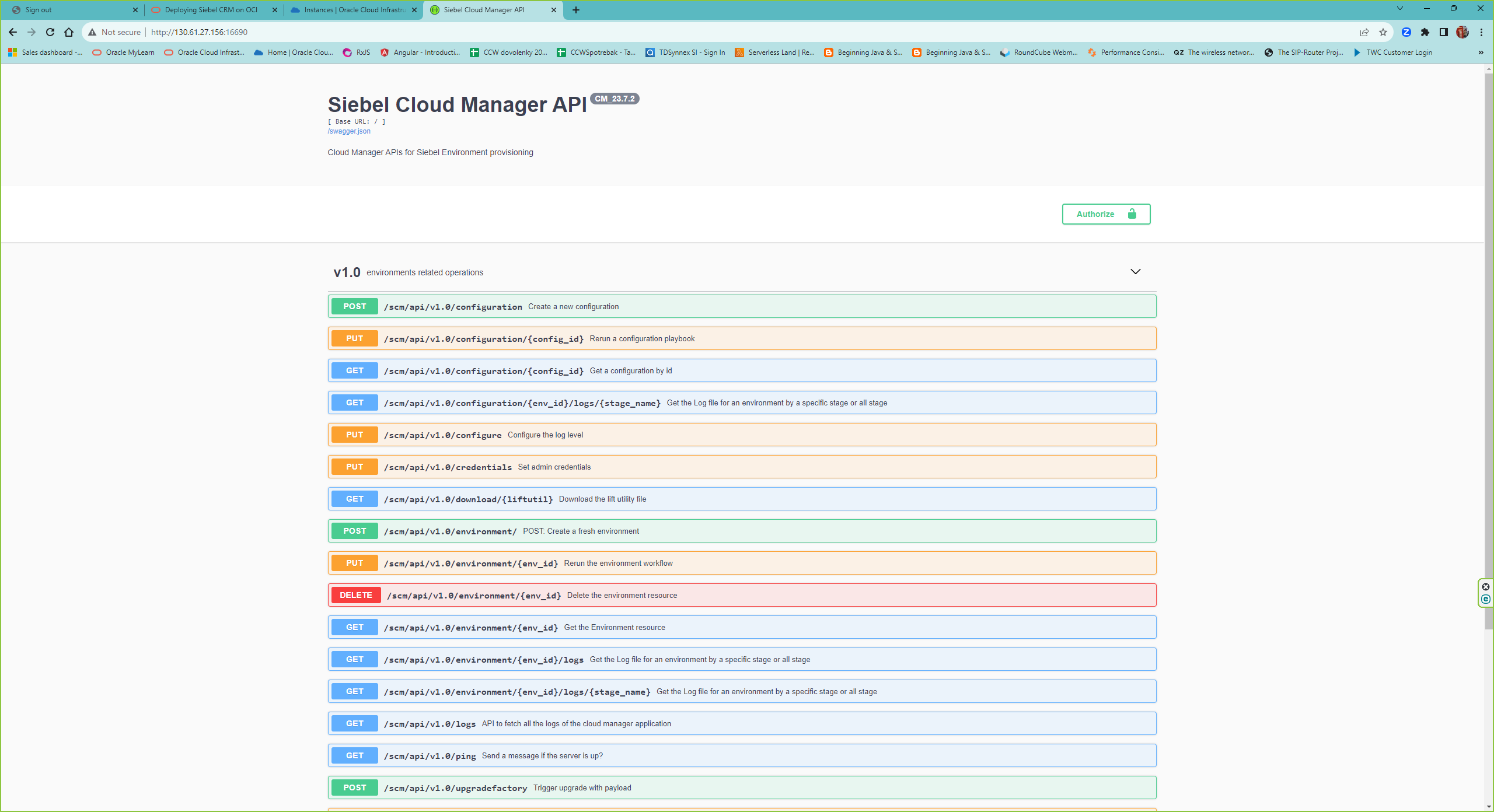Open CCW dovolenky bookmark
The image size is (1494, 812).
pos(509,52)
